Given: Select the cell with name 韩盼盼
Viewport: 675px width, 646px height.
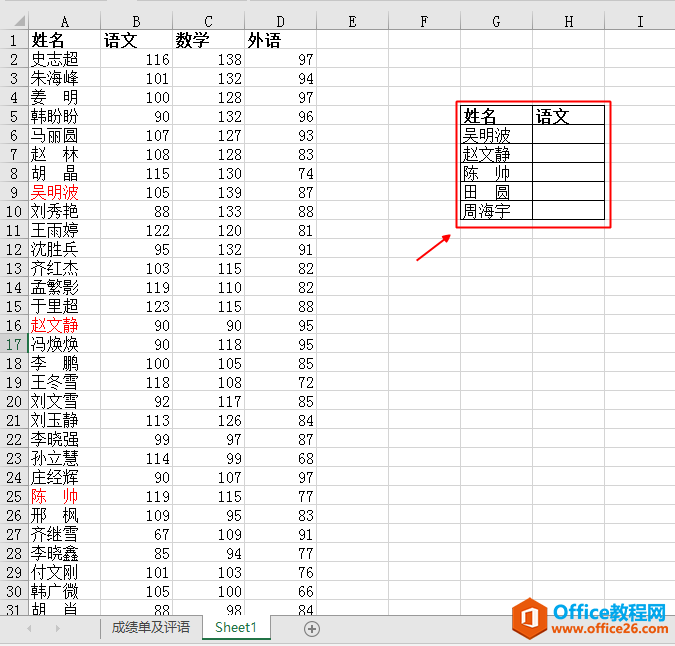Looking at the screenshot, I should tap(65, 116).
